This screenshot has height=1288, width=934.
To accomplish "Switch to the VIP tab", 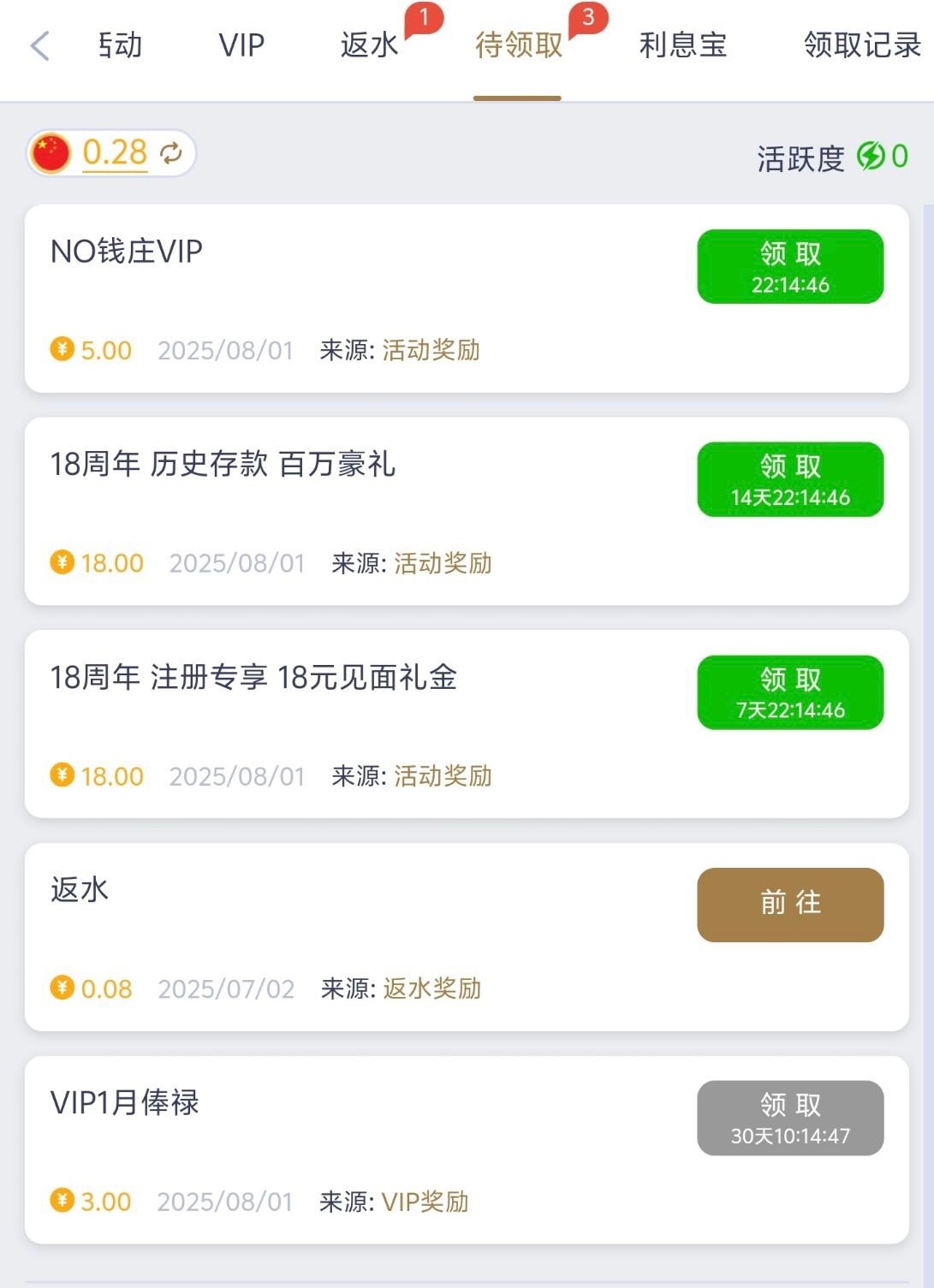I will (241, 45).
